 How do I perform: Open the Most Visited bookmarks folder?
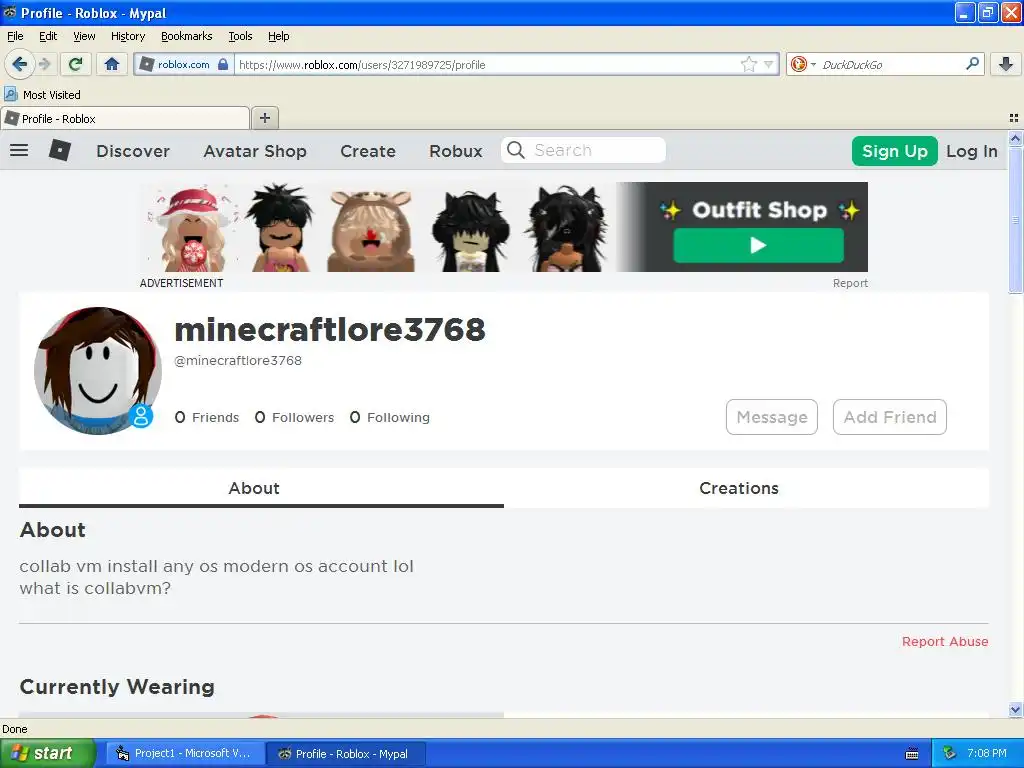pyautogui.click(x=42, y=95)
